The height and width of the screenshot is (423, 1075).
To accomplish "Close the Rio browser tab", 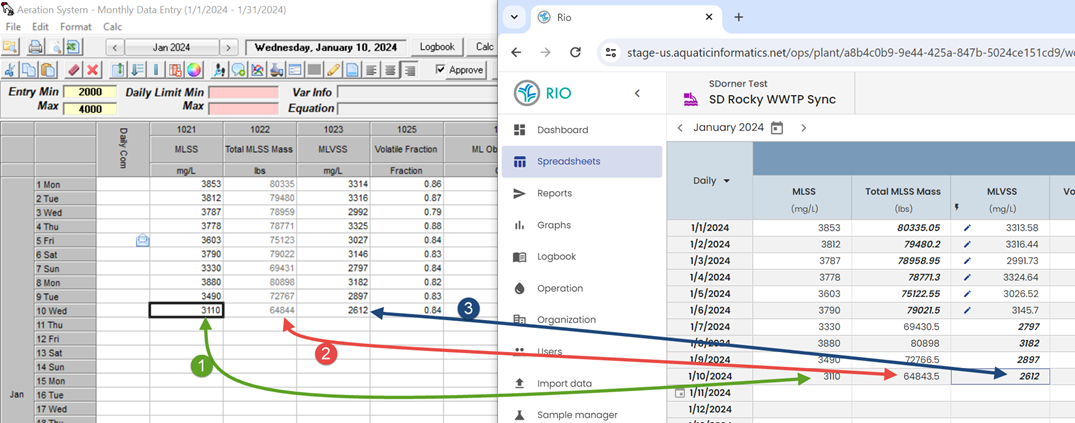I will [x=709, y=17].
